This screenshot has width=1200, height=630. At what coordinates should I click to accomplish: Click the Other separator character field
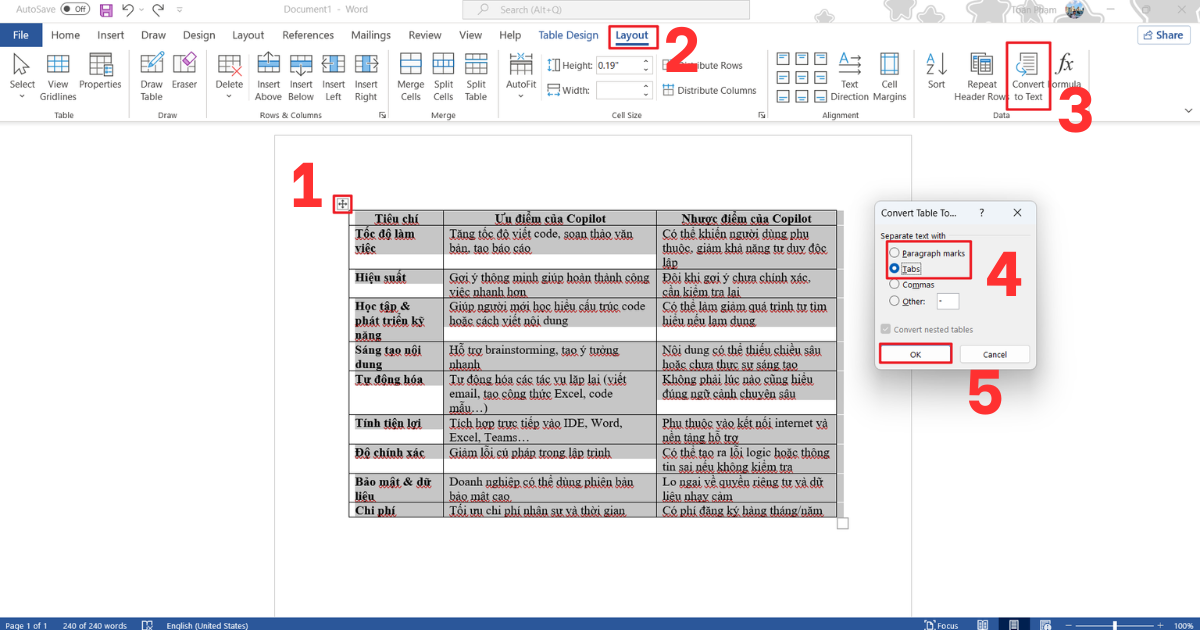[948, 300]
